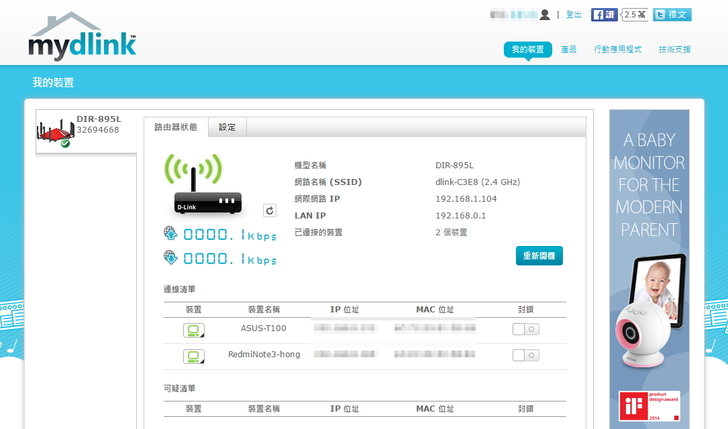The width and height of the screenshot is (728, 429).
Task: Click the user account profile icon
Action: coord(545,15)
